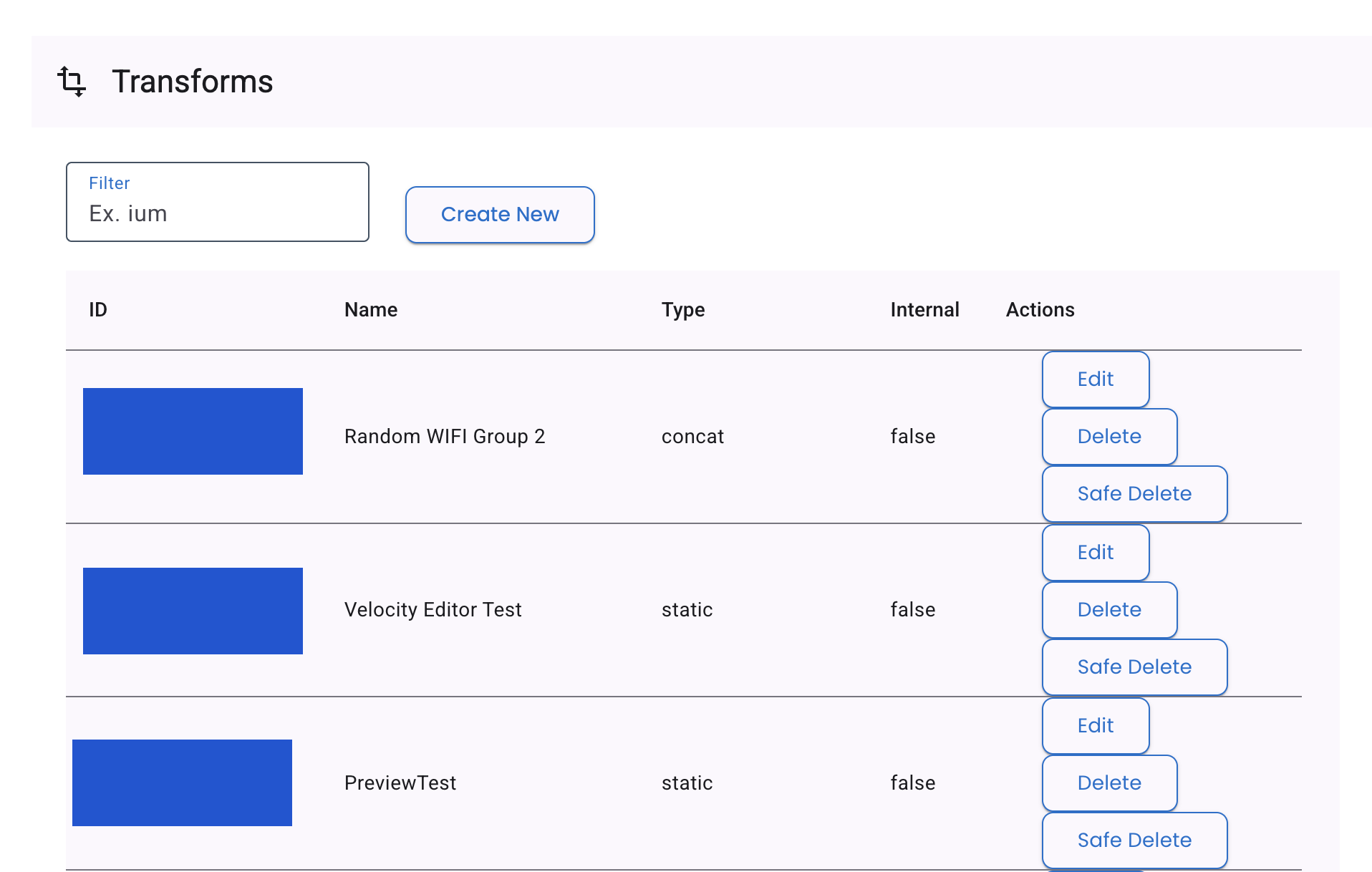The image size is (1372, 872).
Task: Click the Actions column header
Action: (x=1040, y=309)
